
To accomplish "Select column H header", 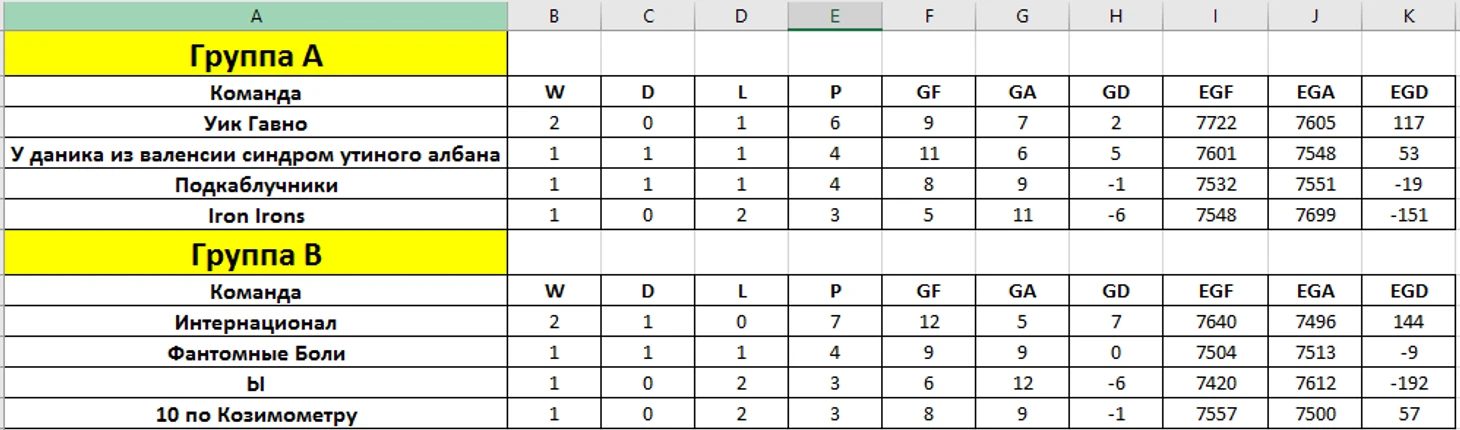I will coord(1115,15).
